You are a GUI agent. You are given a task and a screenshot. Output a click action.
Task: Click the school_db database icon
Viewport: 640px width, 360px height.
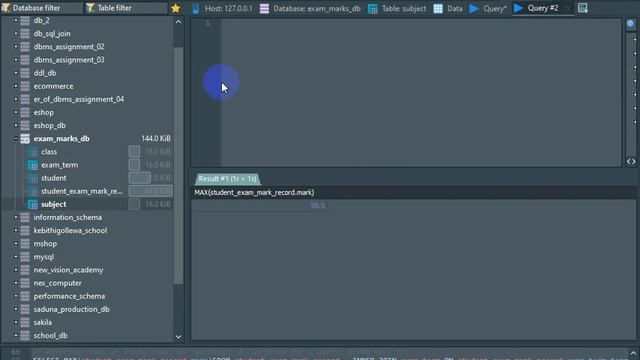25,336
